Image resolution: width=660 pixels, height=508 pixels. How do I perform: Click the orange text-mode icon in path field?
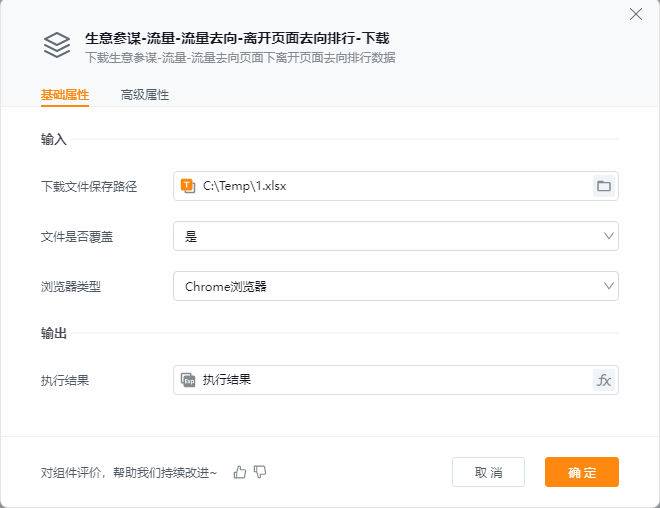point(187,186)
